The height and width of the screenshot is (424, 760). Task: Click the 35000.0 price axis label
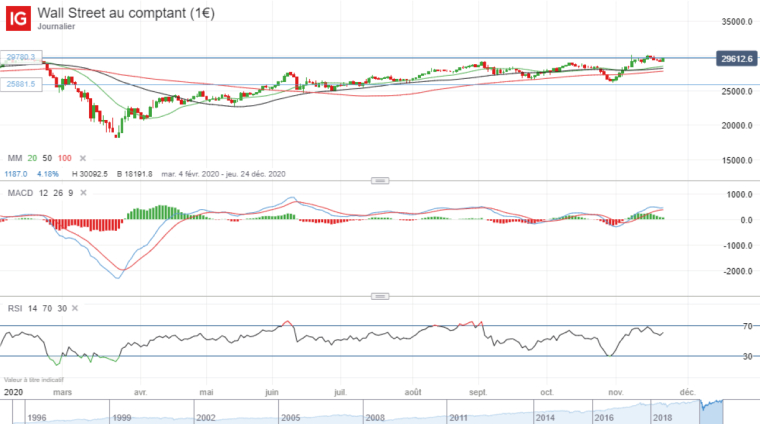[x=737, y=22]
